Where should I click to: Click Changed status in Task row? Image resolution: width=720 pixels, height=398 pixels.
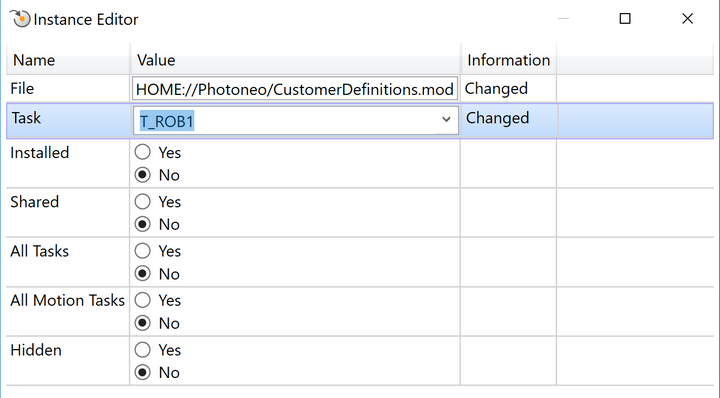point(497,118)
